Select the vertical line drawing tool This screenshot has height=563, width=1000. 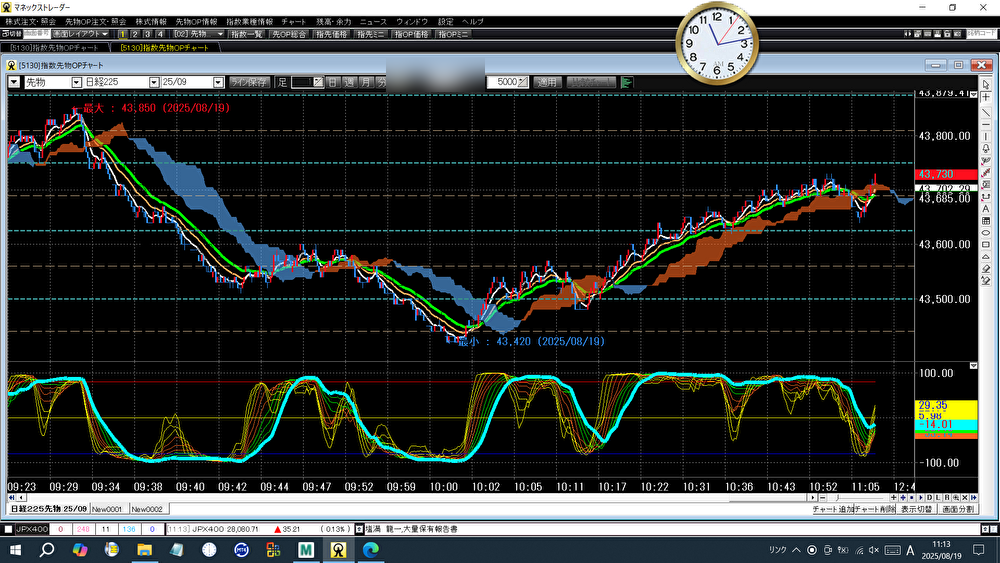[x=986, y=136]
